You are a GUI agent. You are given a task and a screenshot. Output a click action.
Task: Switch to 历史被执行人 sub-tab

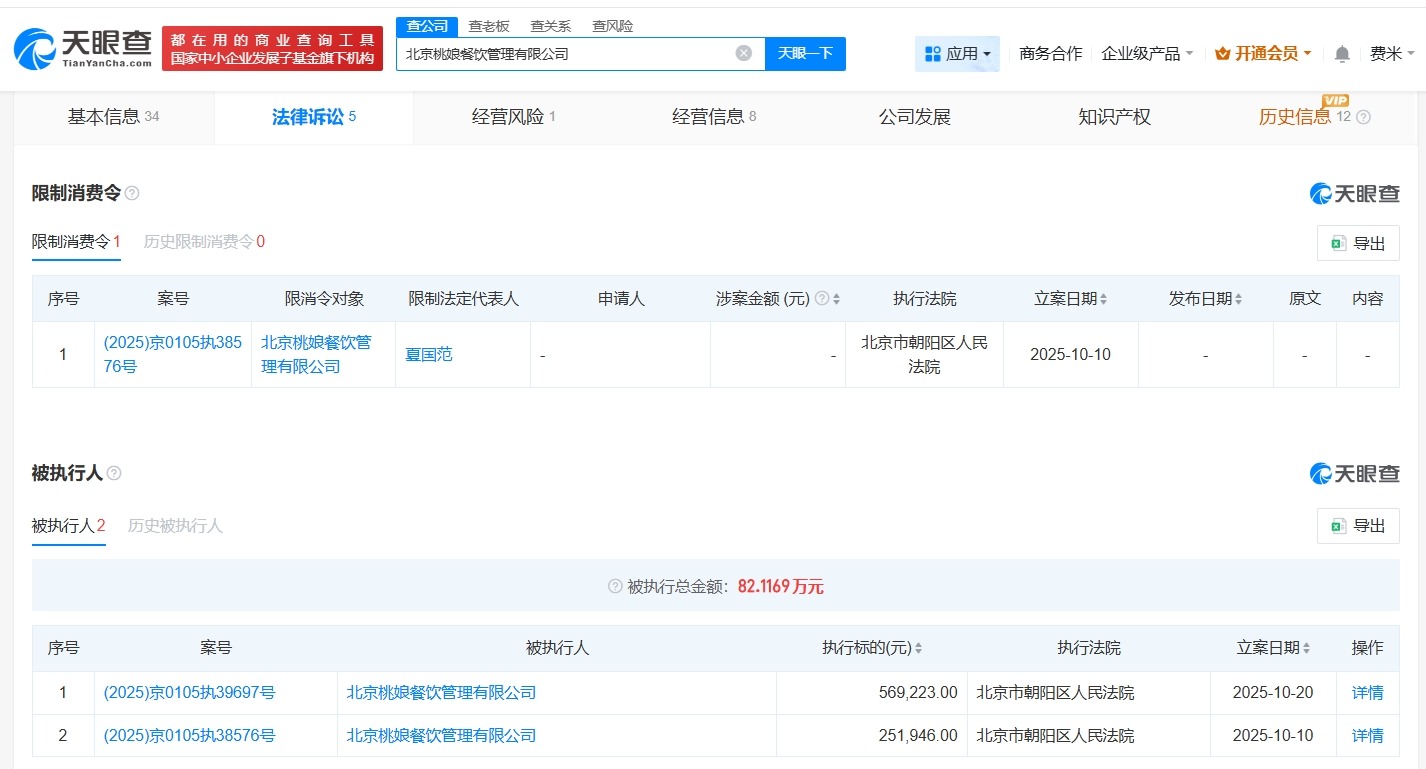[x=176, y=525]
